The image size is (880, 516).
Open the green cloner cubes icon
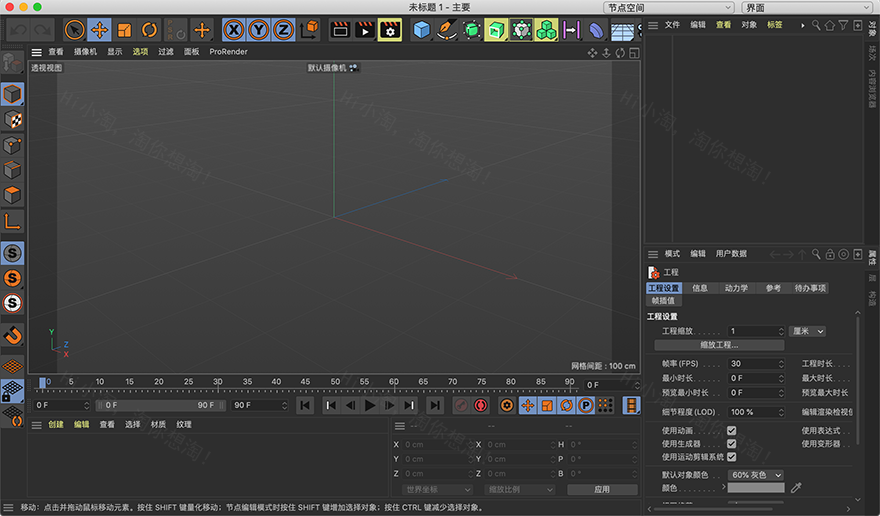(546, 30)
